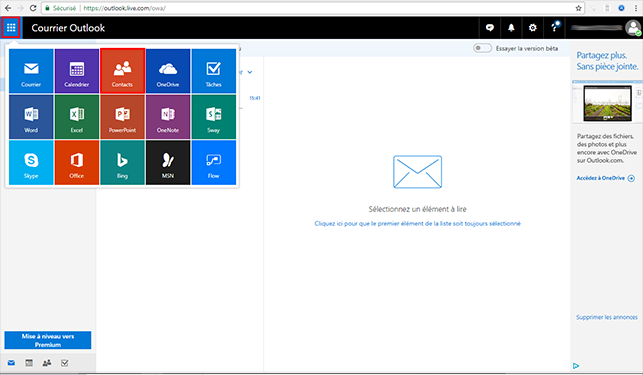Click Partagez plus. Sans pièce jointe. heading
Viewport: 643px width, 375px height.
(x=607, y=61)
